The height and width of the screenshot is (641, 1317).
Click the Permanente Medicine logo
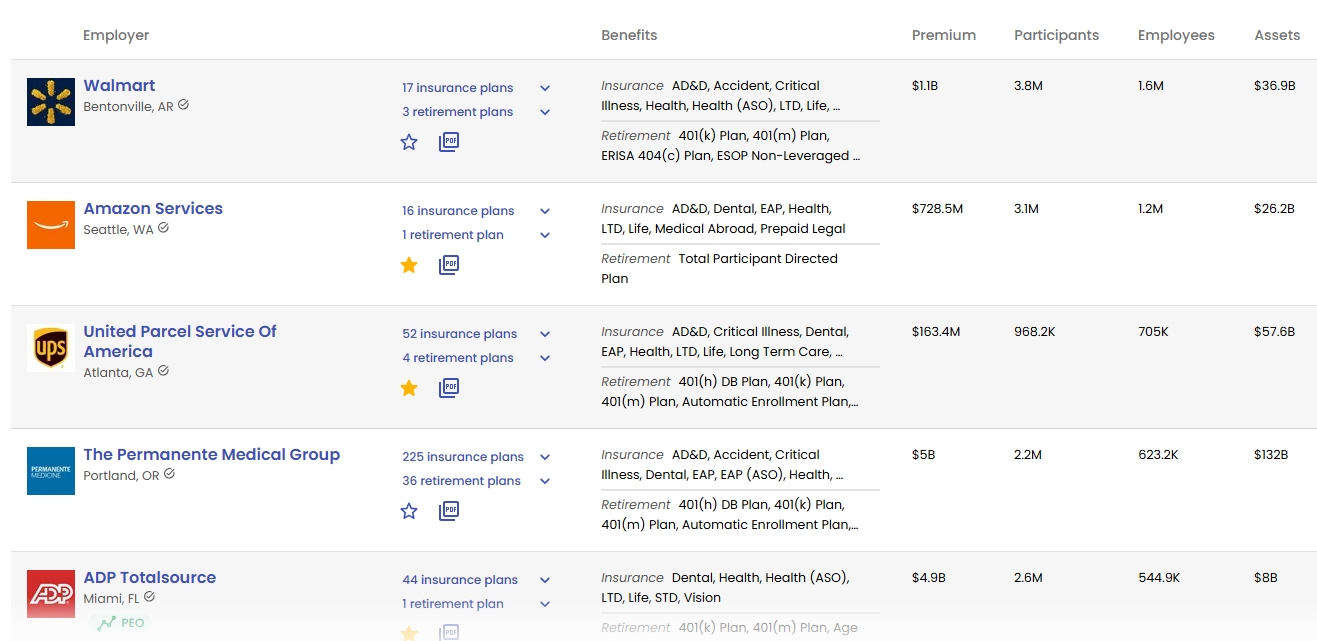(51, 471)
